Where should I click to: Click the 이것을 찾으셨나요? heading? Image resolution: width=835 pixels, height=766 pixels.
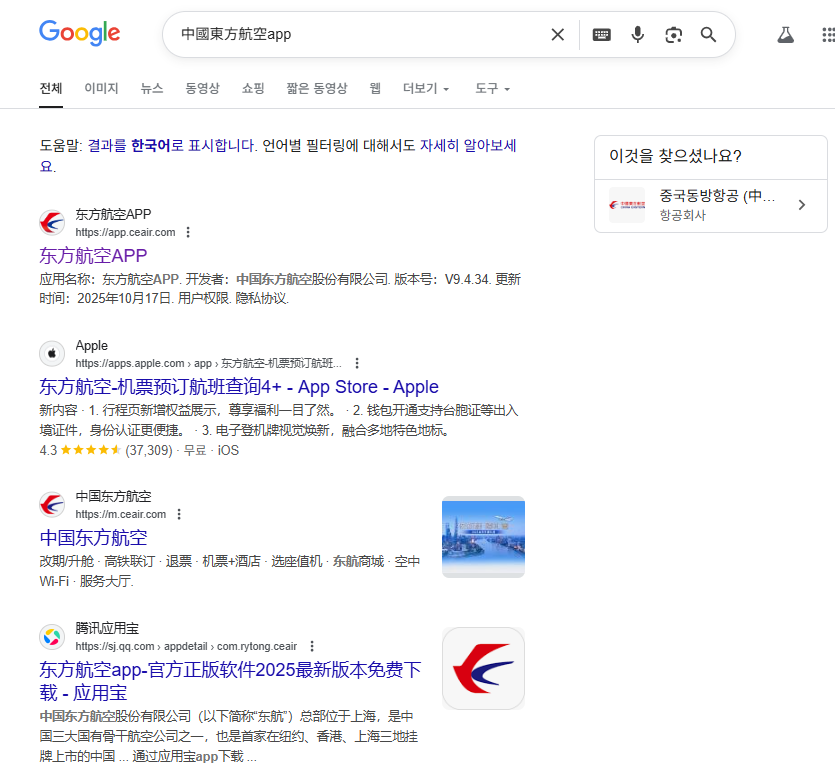click(675, 156)
